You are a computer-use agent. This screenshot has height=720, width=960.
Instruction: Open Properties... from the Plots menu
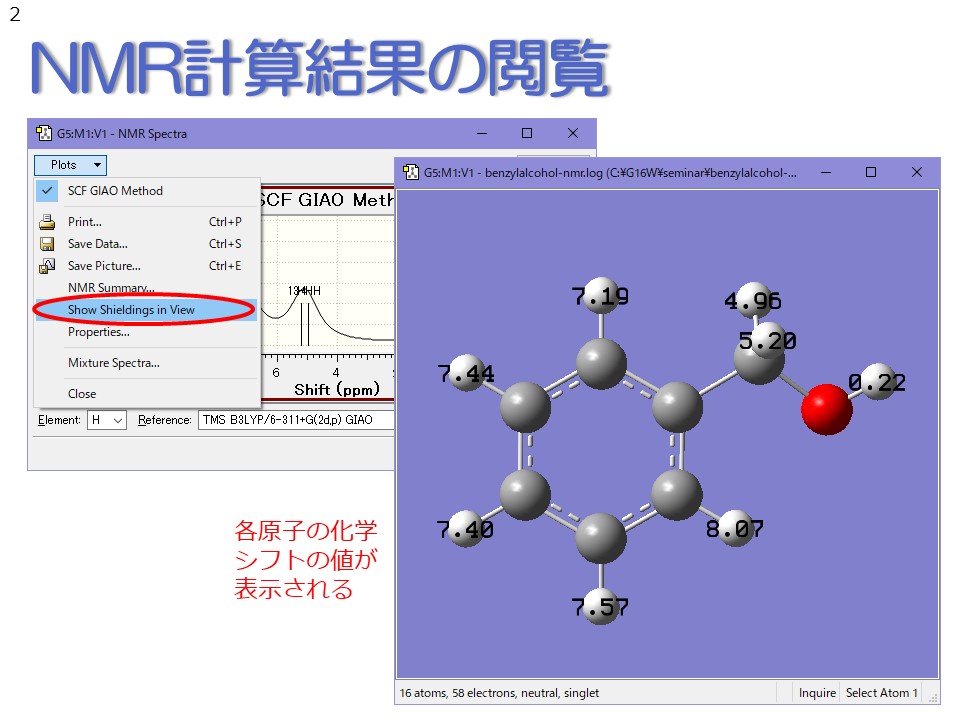point(147,332)
